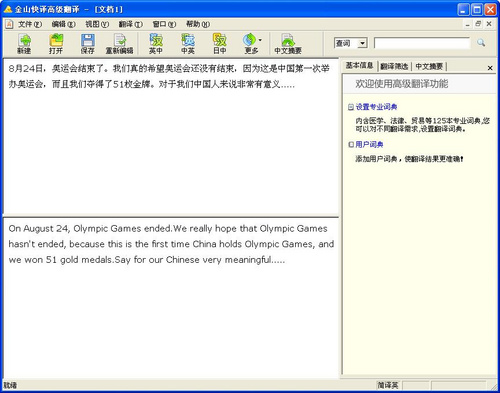Viewport: 500px width, 393px height.
Task: Open the 文件(F) menu
Action: (x=30, y=24)
